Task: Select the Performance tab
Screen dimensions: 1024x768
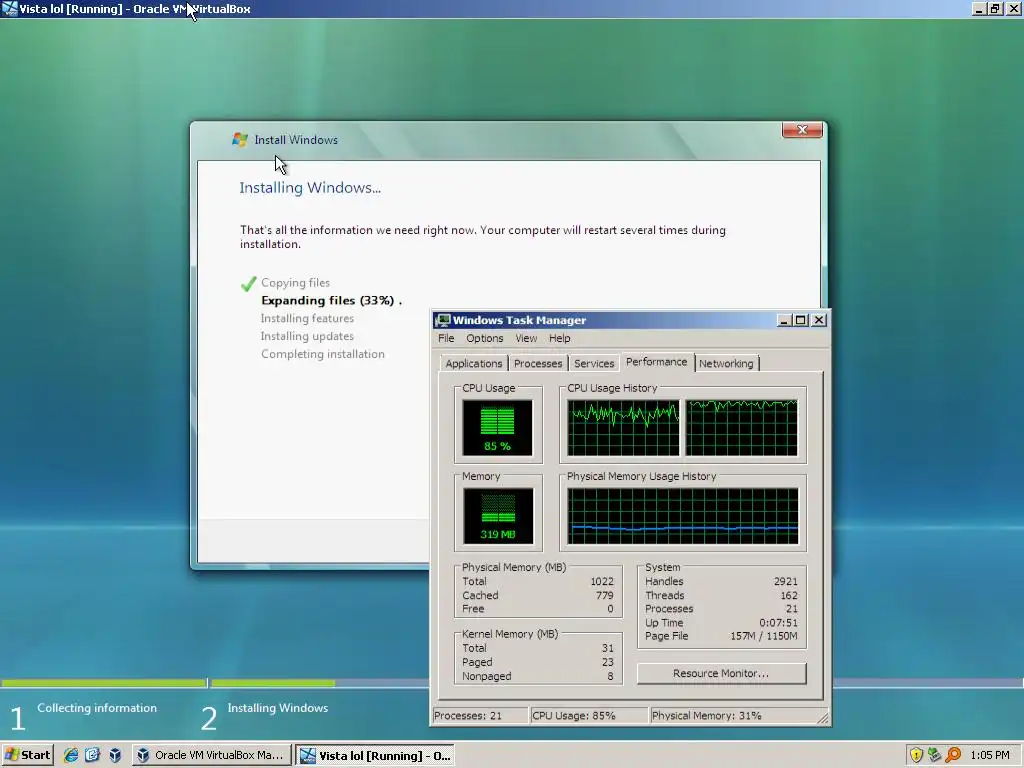Action: tap(656, 362)
